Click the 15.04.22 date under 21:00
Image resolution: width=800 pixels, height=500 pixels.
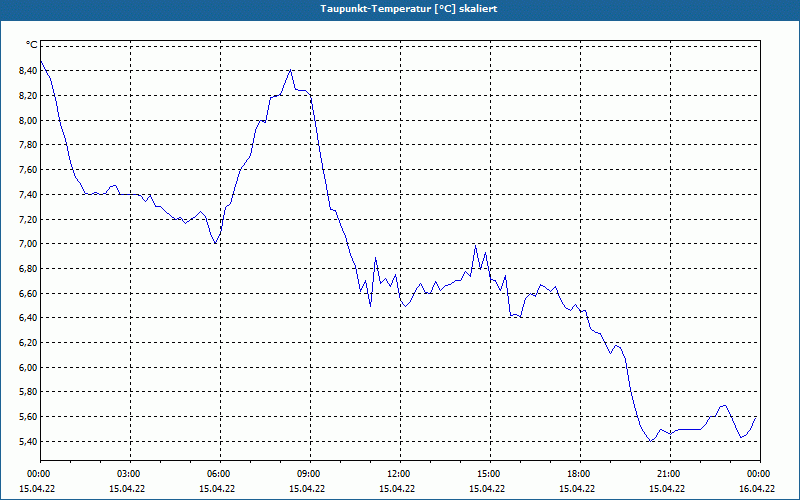667,488
